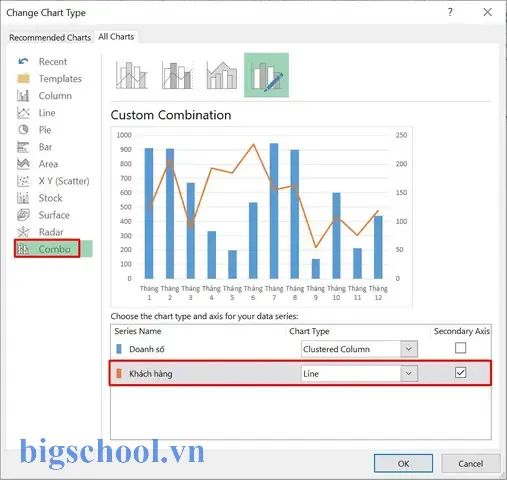Open the Templates folder icon

click(23, 78)
